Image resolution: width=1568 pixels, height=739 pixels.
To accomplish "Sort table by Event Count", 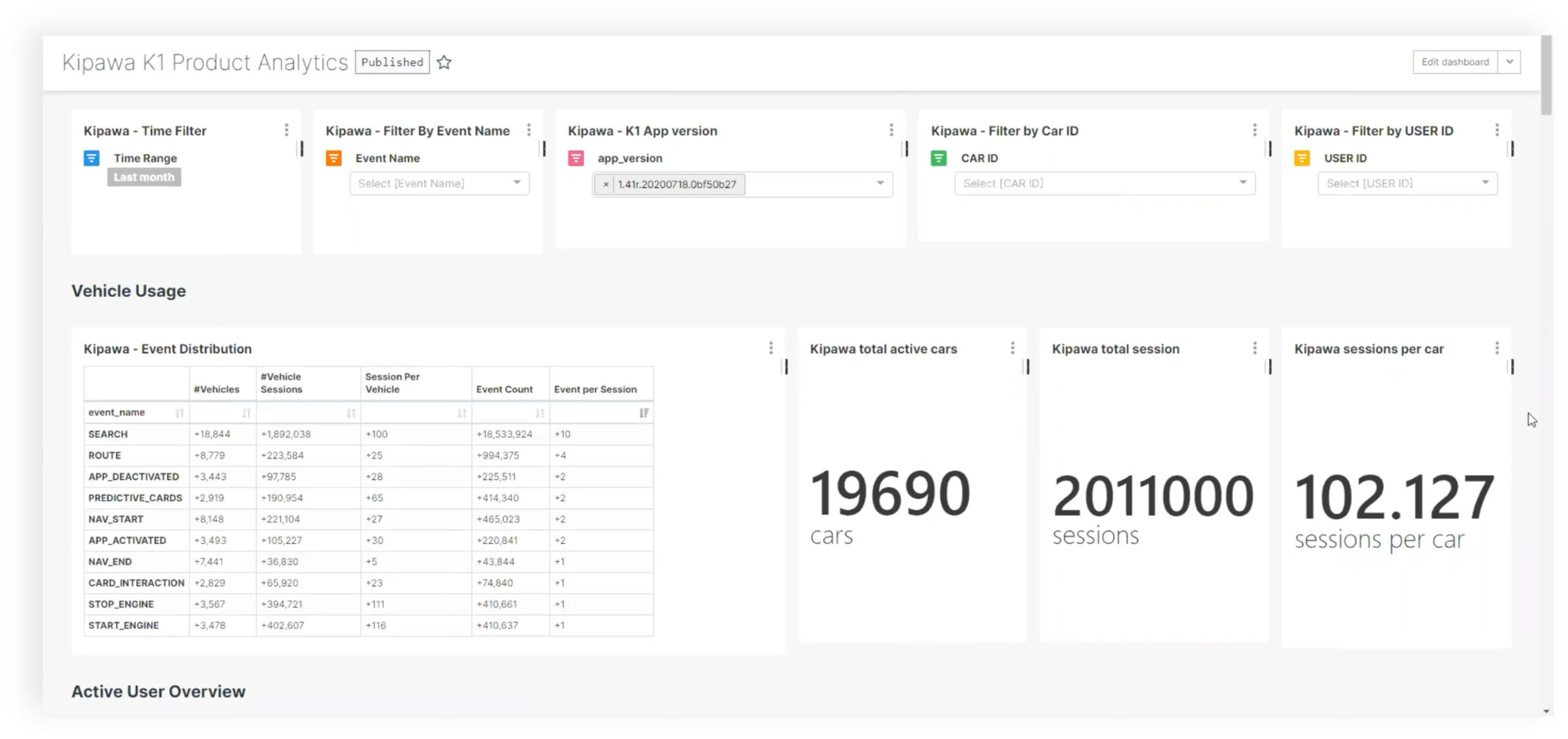I will pyautogui.click(x=539, y=413).
